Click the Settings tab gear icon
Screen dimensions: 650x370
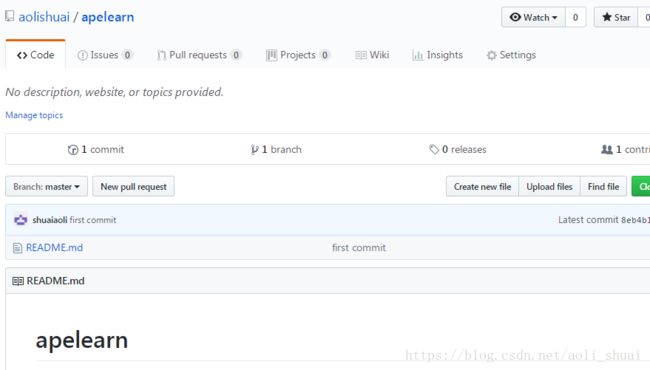(492, 55)
